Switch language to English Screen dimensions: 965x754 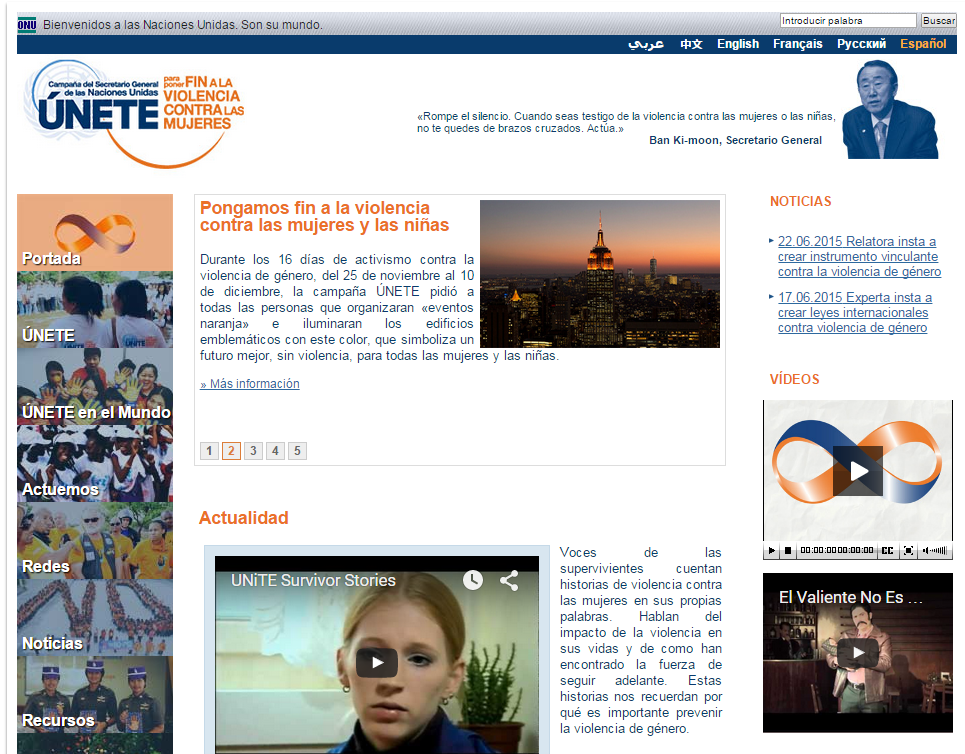(738, 44)
